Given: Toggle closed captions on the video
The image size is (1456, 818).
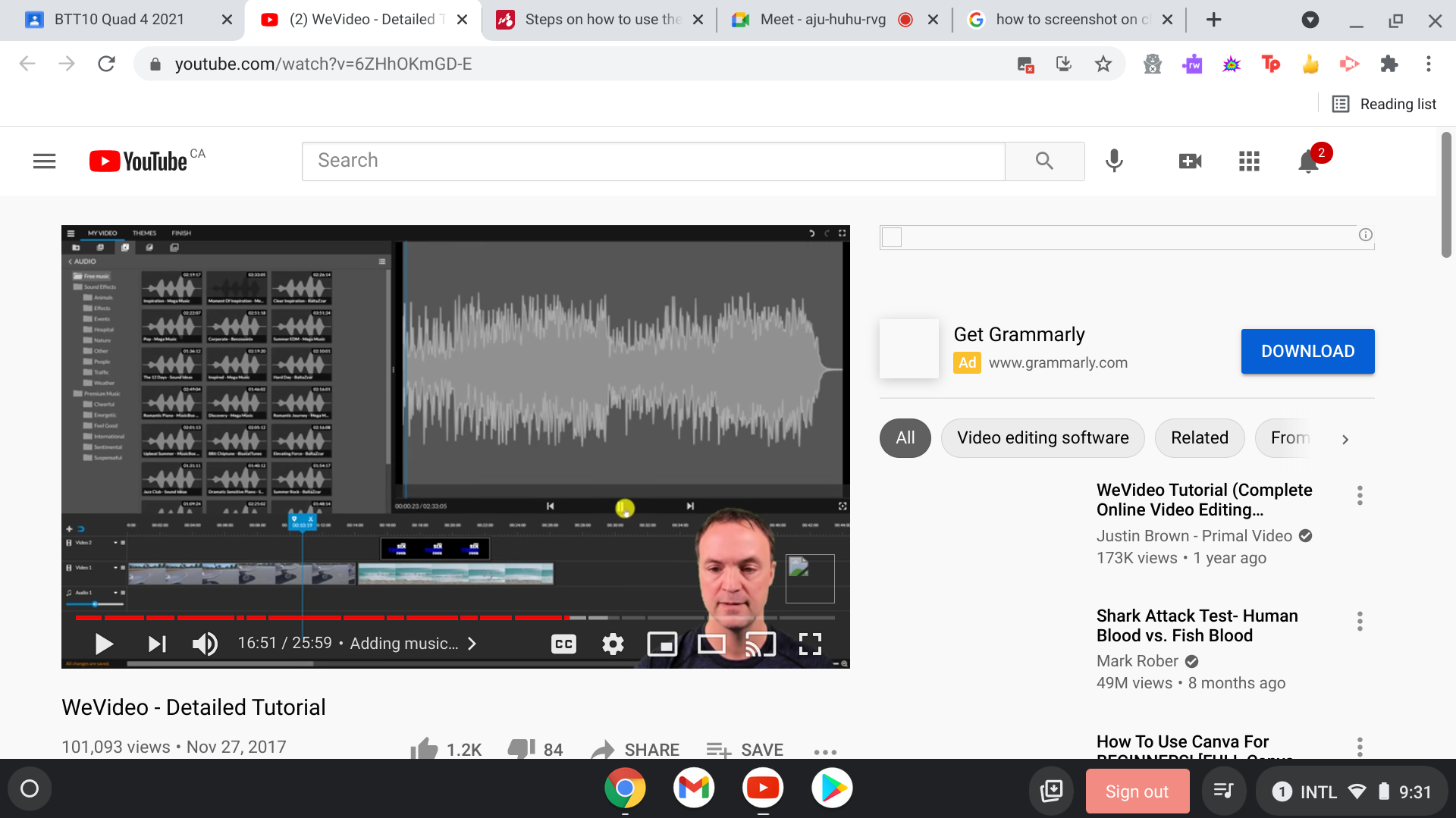Looking at the screenshot, I should pyautogui.click(x=563, y=644).
